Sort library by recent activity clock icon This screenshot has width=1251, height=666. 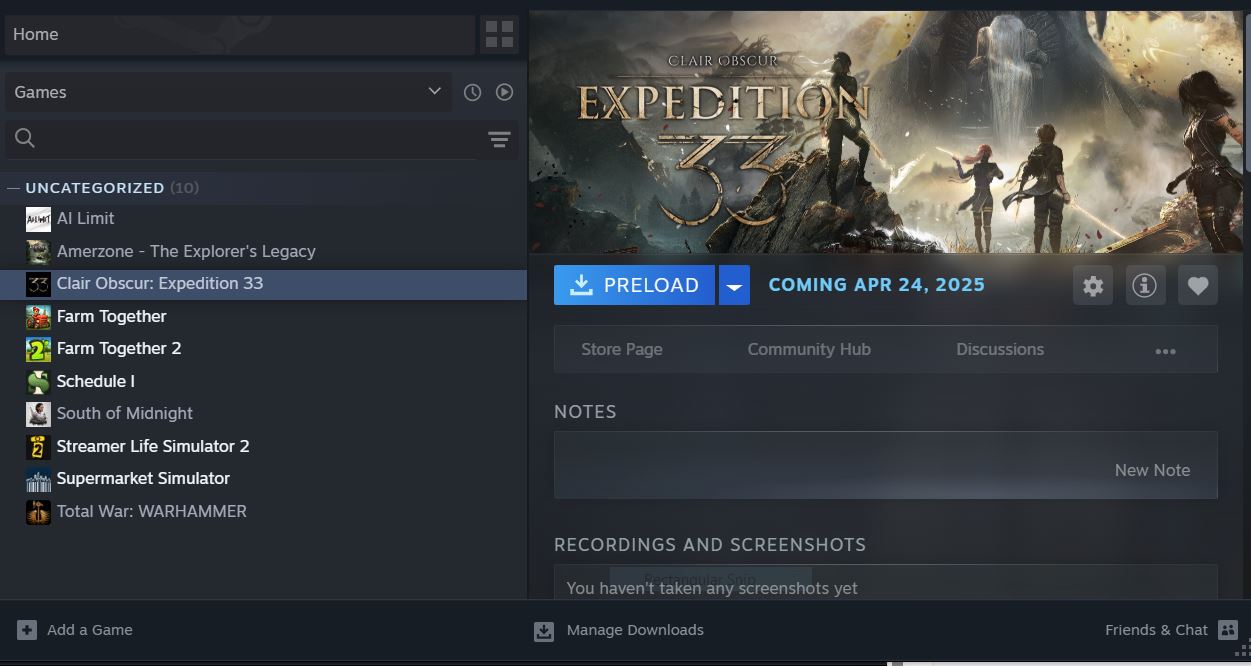pos(472,92)
